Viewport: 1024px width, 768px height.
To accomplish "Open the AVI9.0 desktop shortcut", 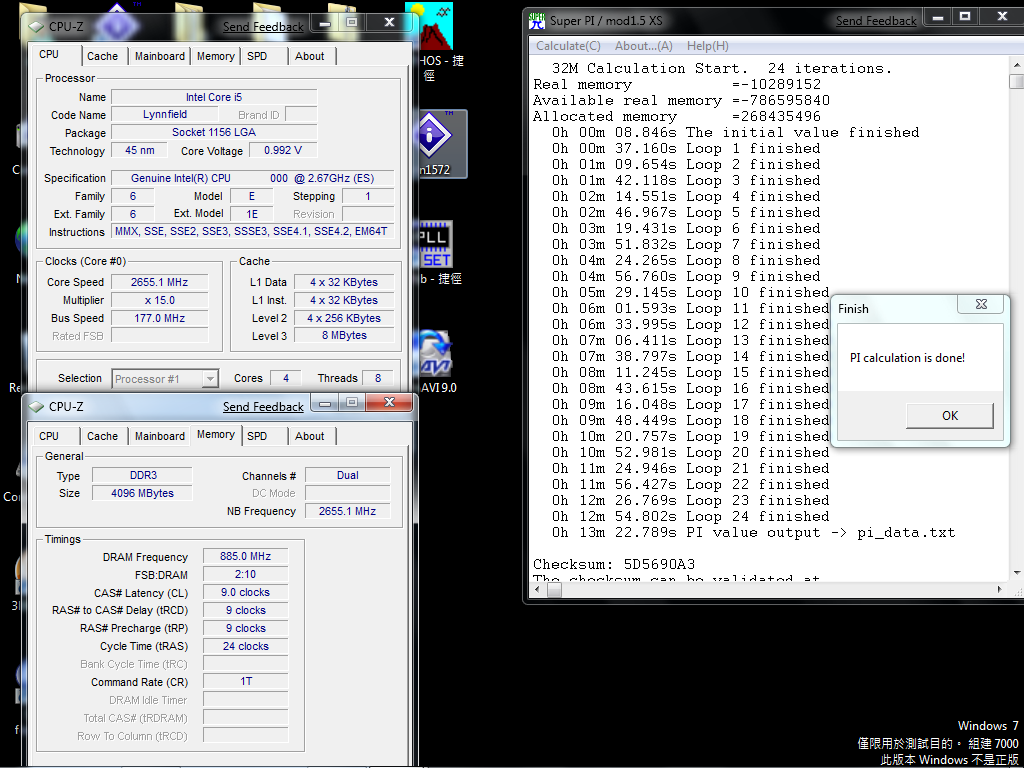I will pyautogui.click(x=436, y=361).
